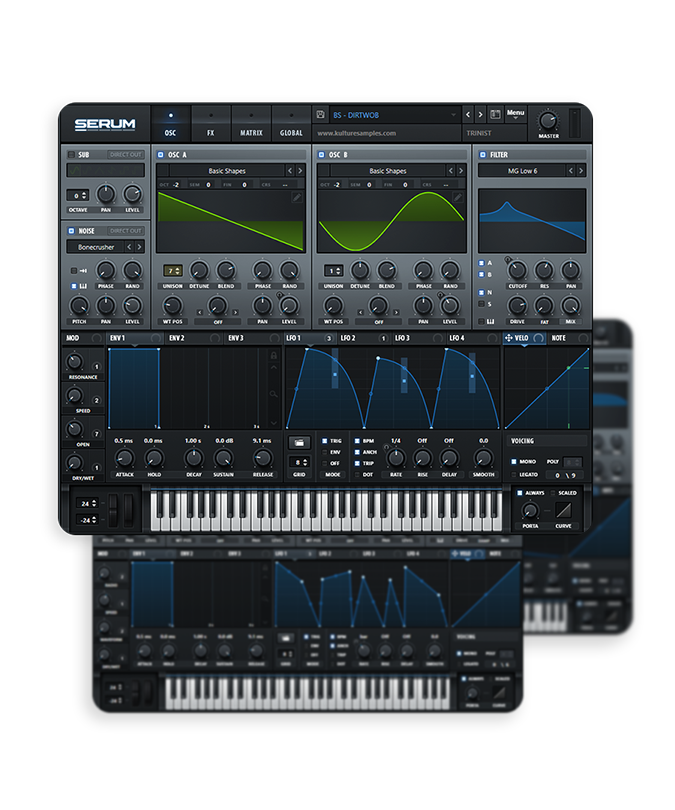
Task: Open the Menu button
Action: tap(516, 114)
